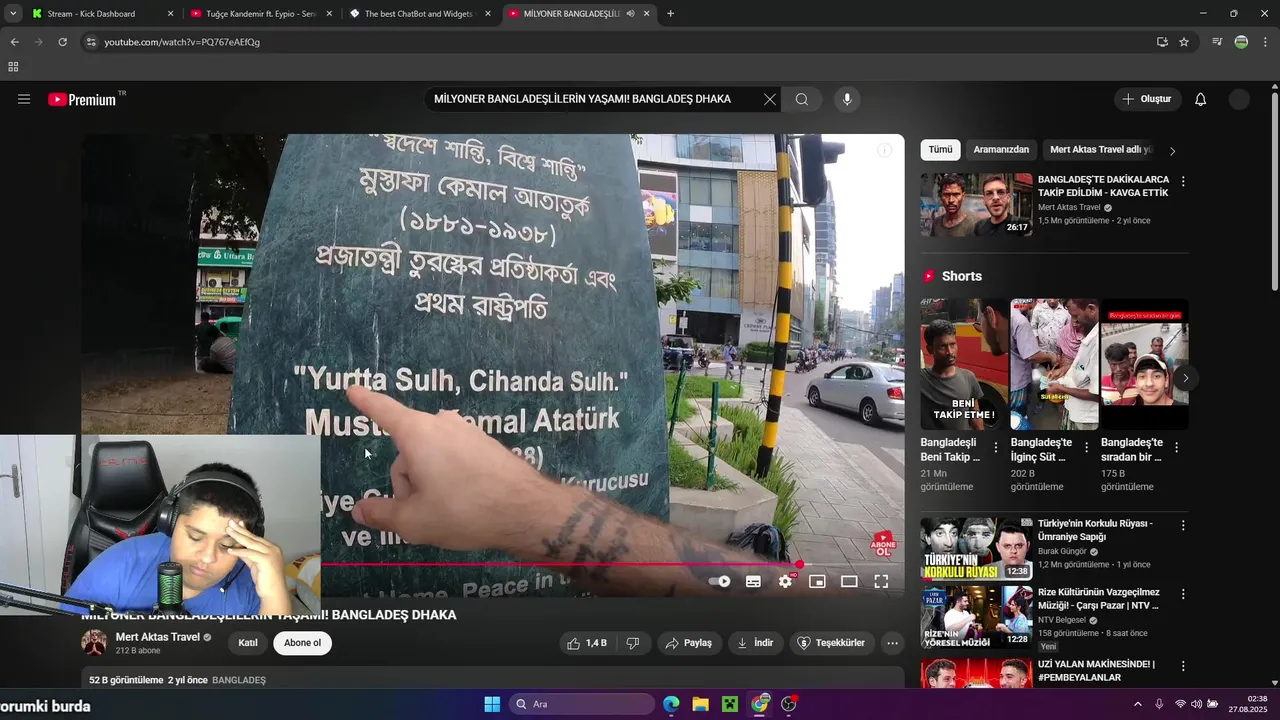Image resolution: width=1280 pixels, height=720 pixels.
Task: Open the Mert Aktas Travel channel avatar
Action: [x=95, y=643]
